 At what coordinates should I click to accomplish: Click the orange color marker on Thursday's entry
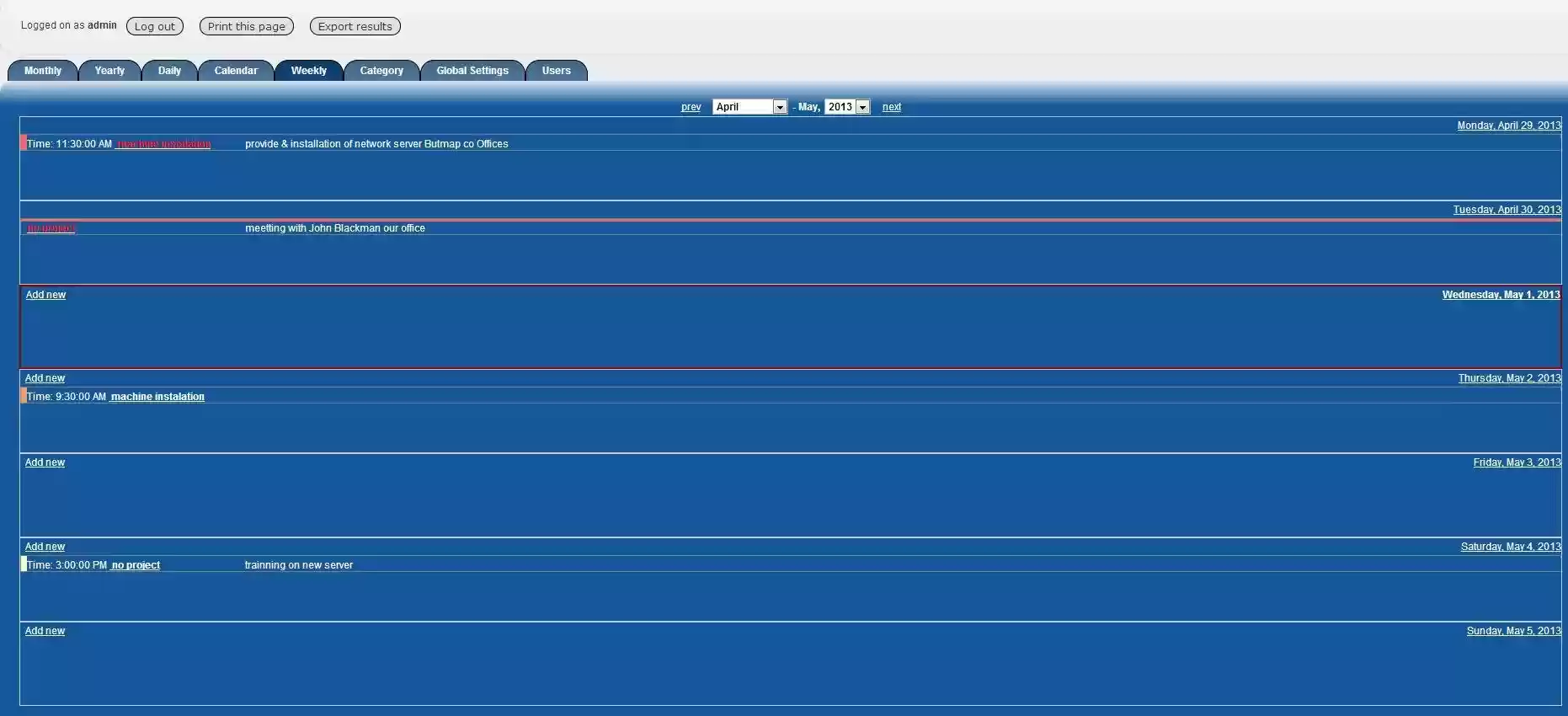(x=24, y=396)
